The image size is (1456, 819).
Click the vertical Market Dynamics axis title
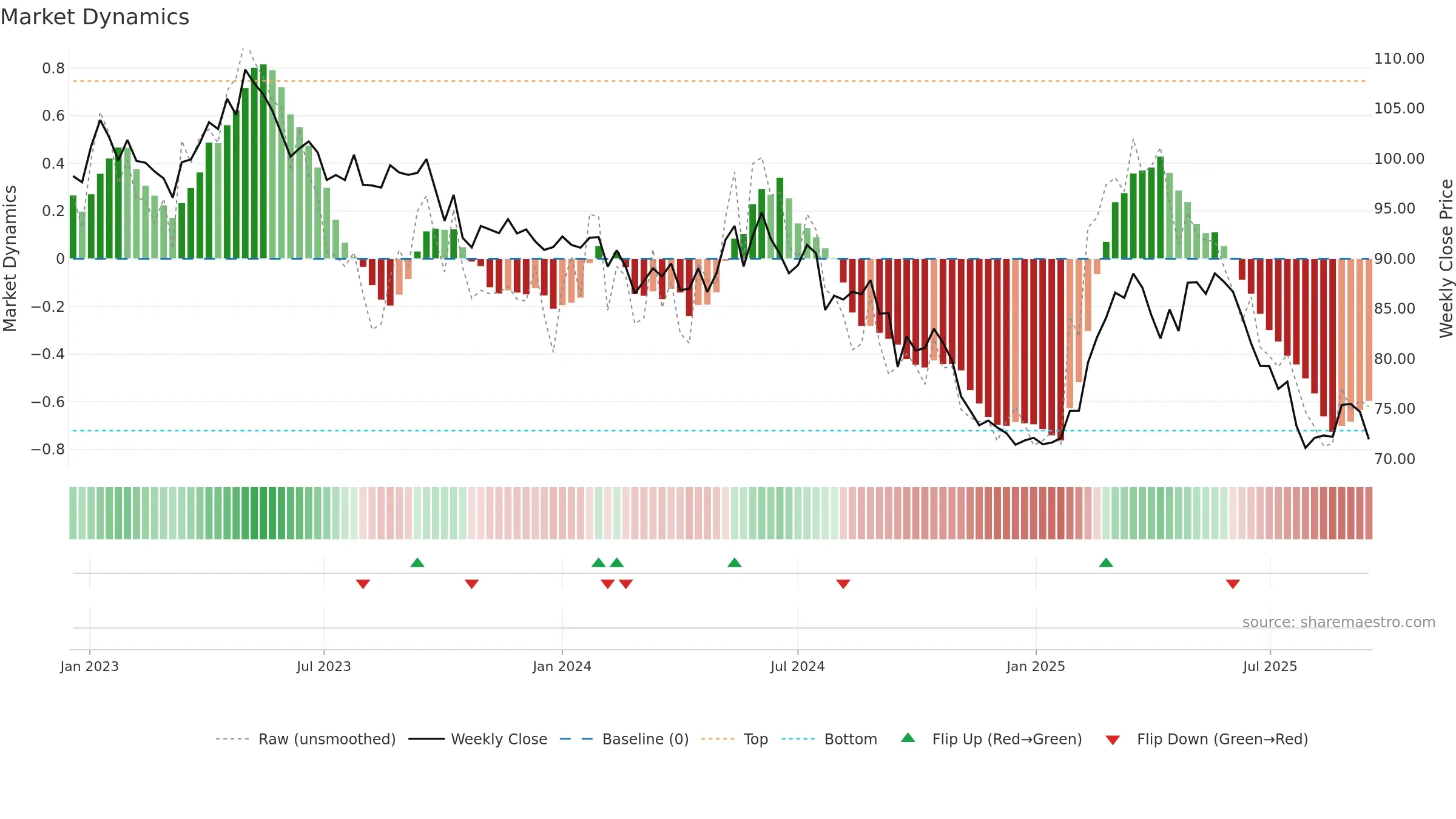[x=10, y=258]
